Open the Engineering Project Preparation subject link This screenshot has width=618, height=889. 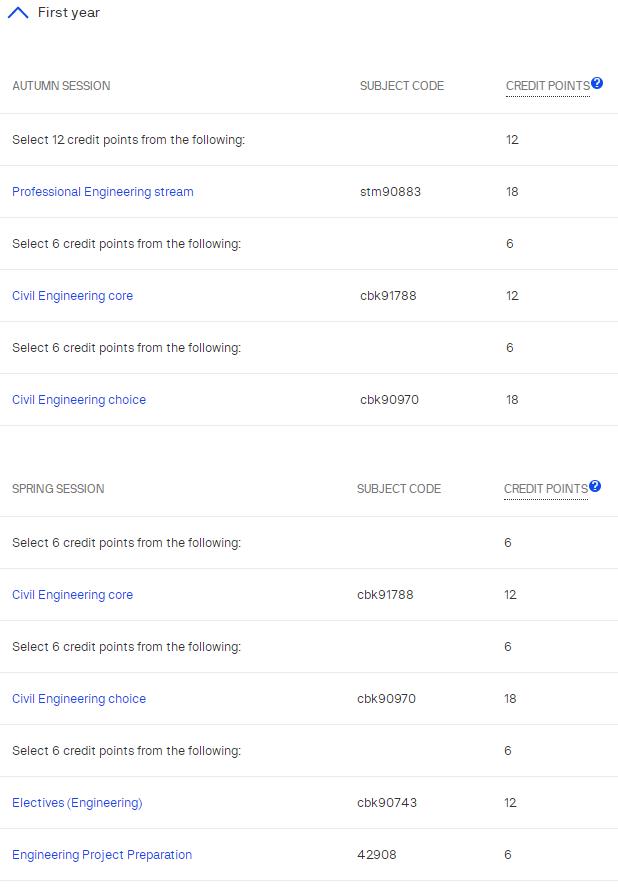102,855
